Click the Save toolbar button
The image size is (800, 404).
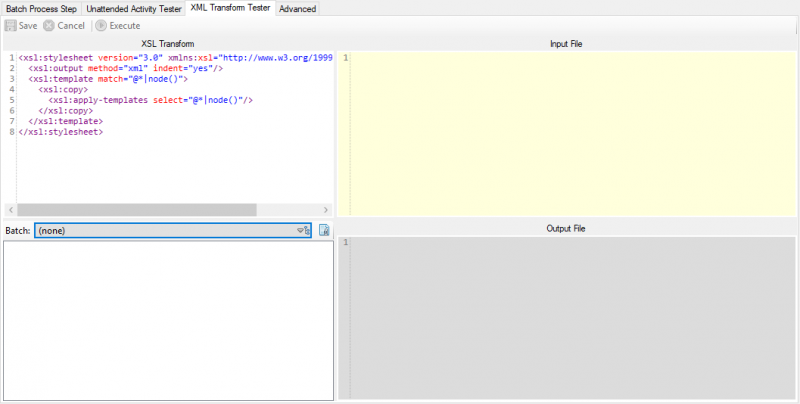pos(21,26)
